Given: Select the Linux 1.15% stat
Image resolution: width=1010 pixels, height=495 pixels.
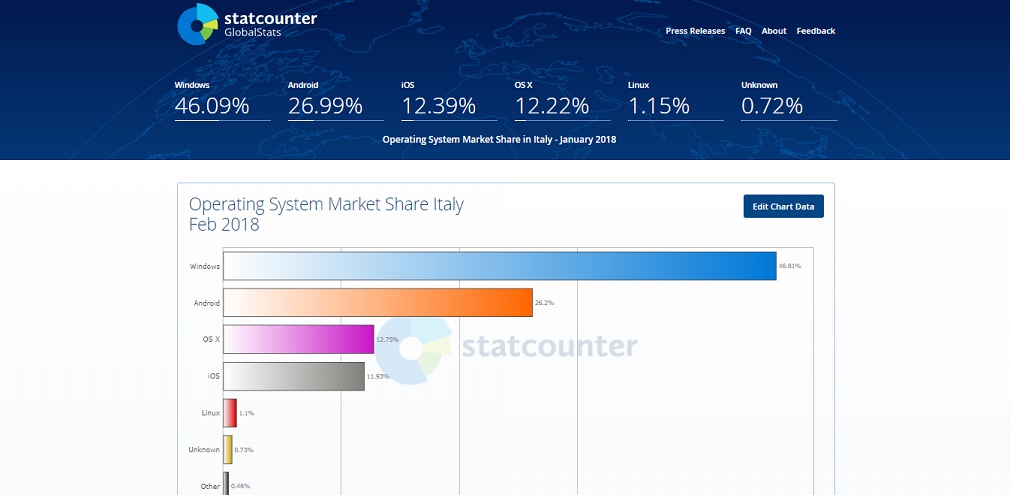Looking at the screenshot, I should [x=676, y=100].
